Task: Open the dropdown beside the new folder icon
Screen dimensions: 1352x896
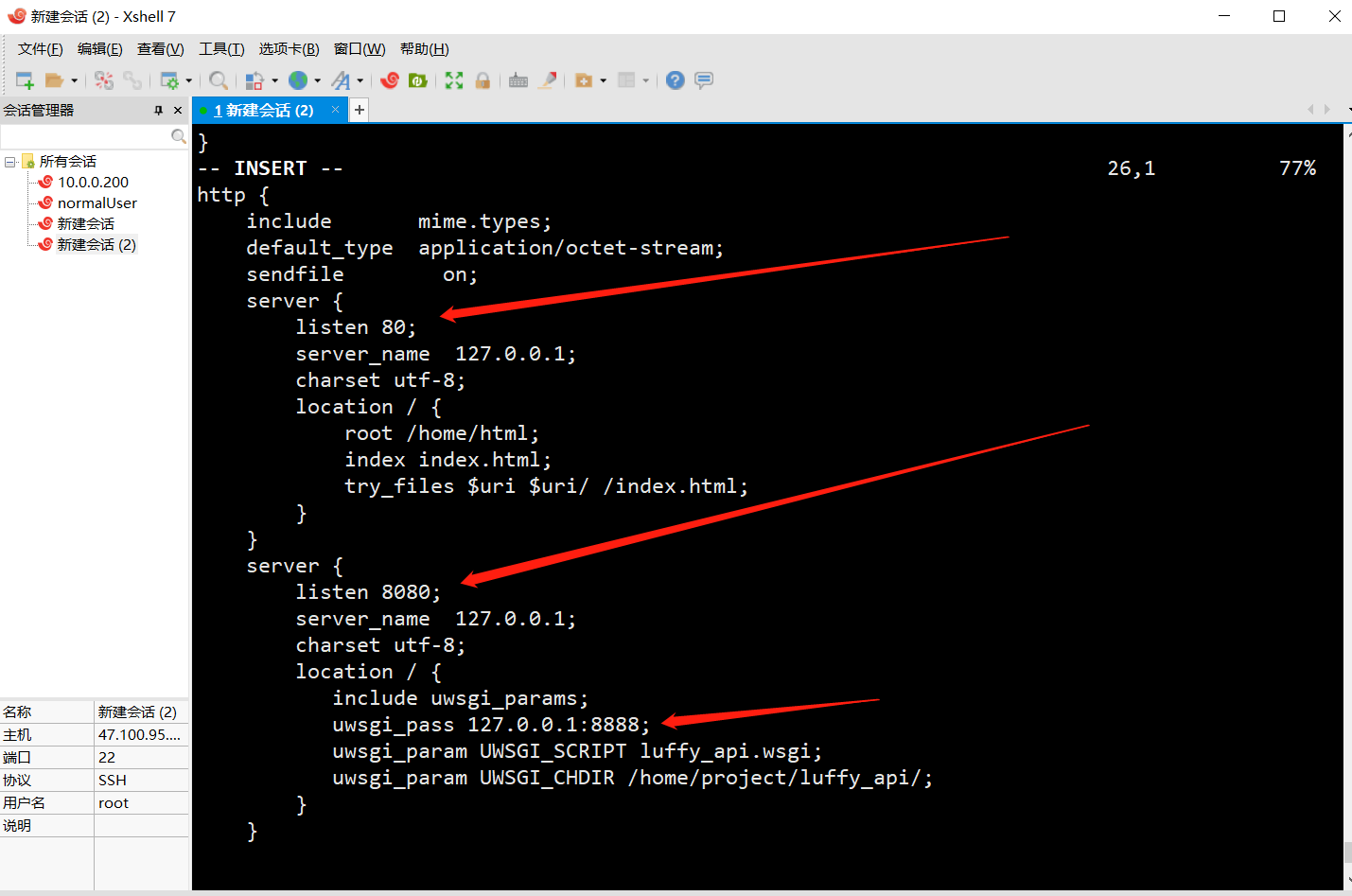Action: click(x=604, y=80)
